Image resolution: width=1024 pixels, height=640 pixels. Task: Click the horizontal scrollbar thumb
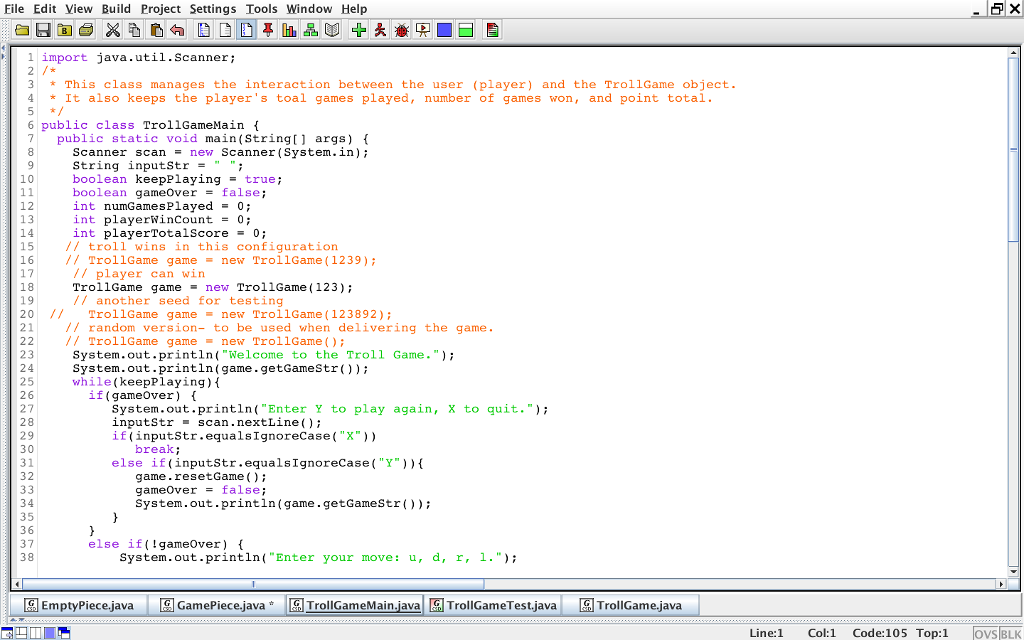point(253,584)
